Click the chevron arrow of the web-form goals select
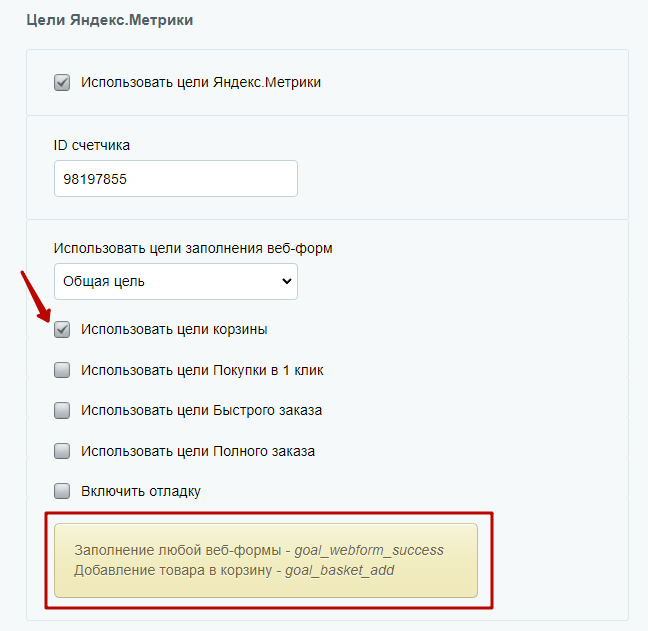The height and width of the screenshot is (631, 648). click(x=286, y=281)
